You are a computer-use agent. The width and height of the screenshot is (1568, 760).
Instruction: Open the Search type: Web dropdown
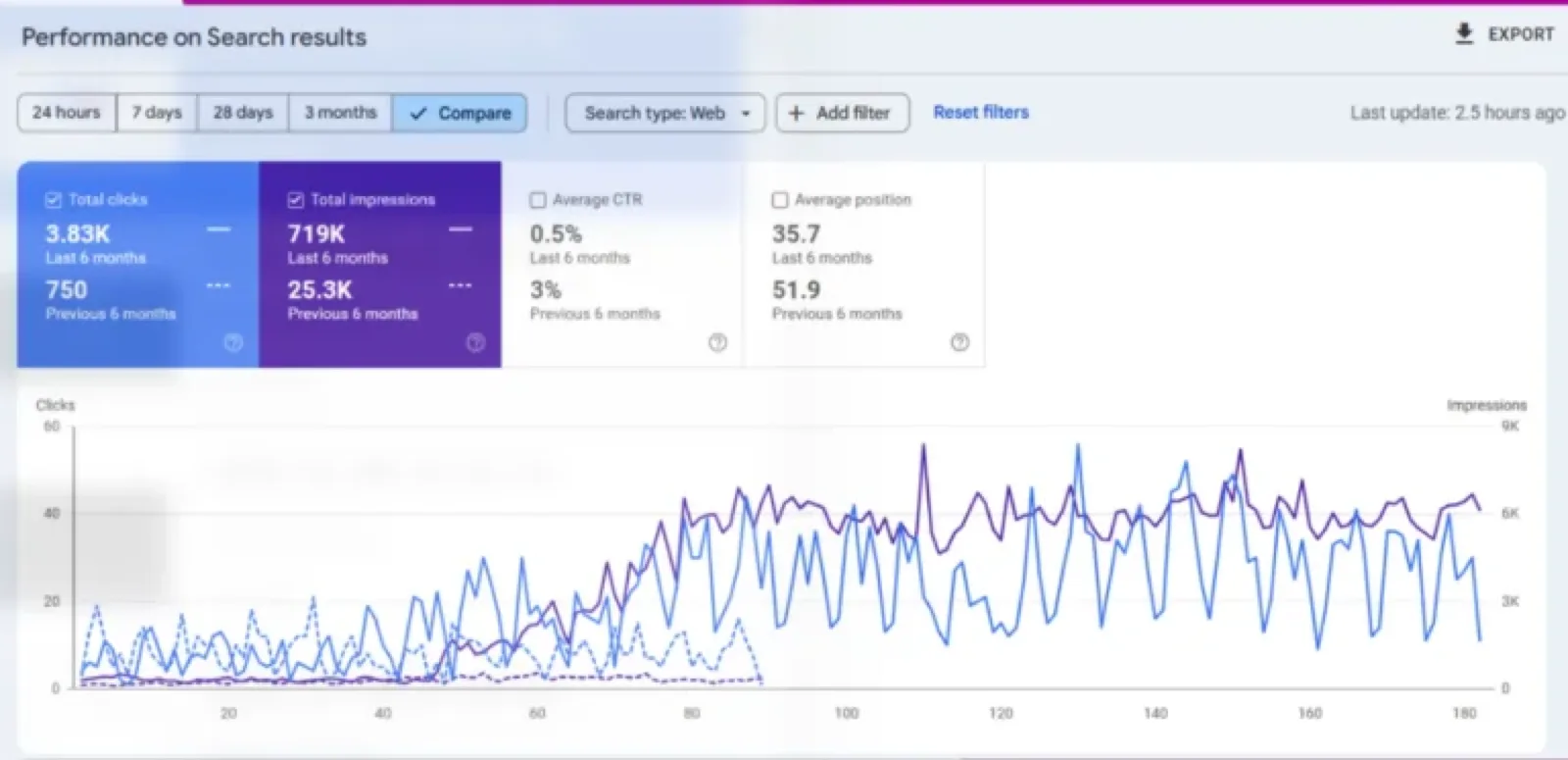coord(664,113)
